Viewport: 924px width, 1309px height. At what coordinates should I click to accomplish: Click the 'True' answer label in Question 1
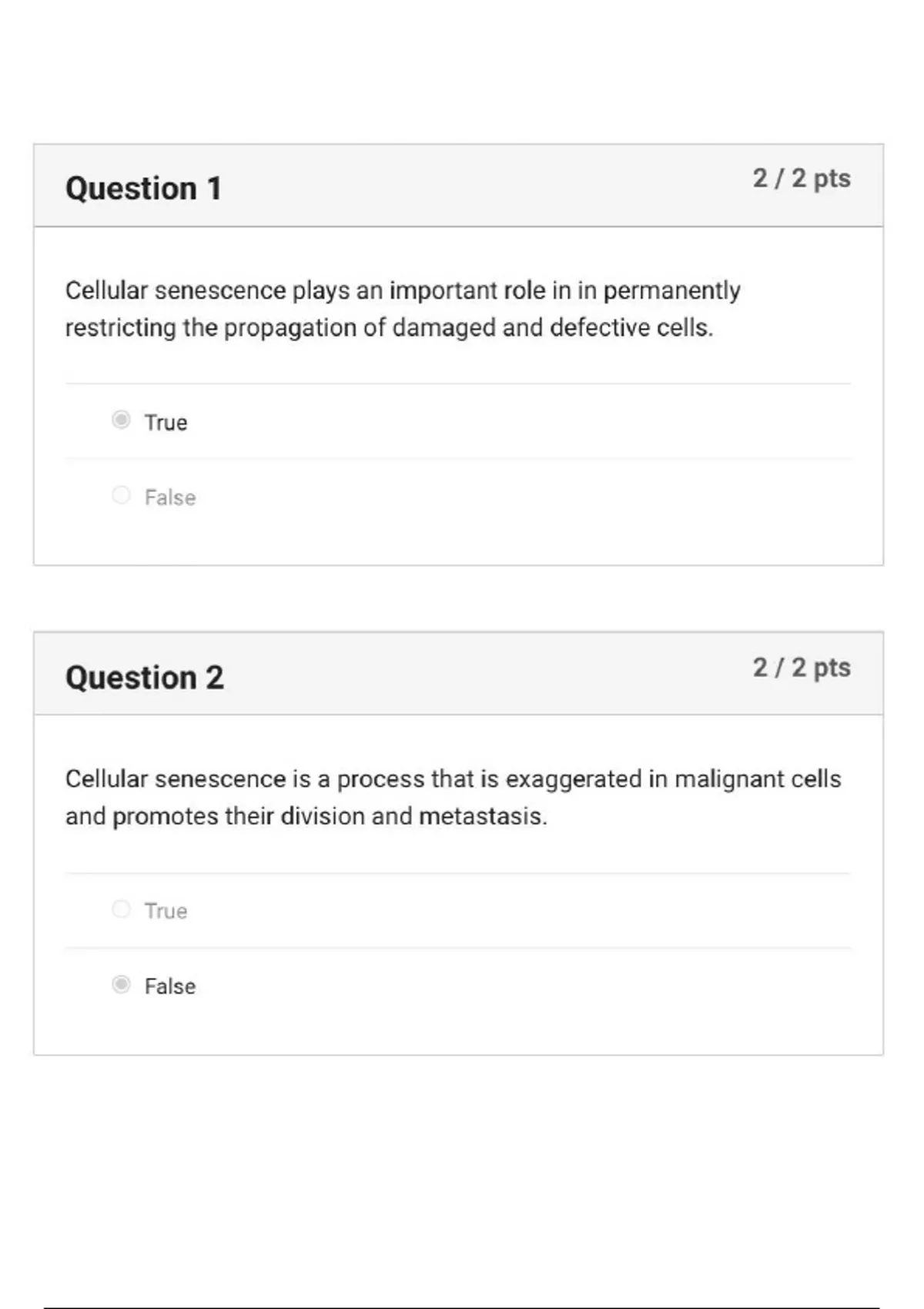coord(166,423)
